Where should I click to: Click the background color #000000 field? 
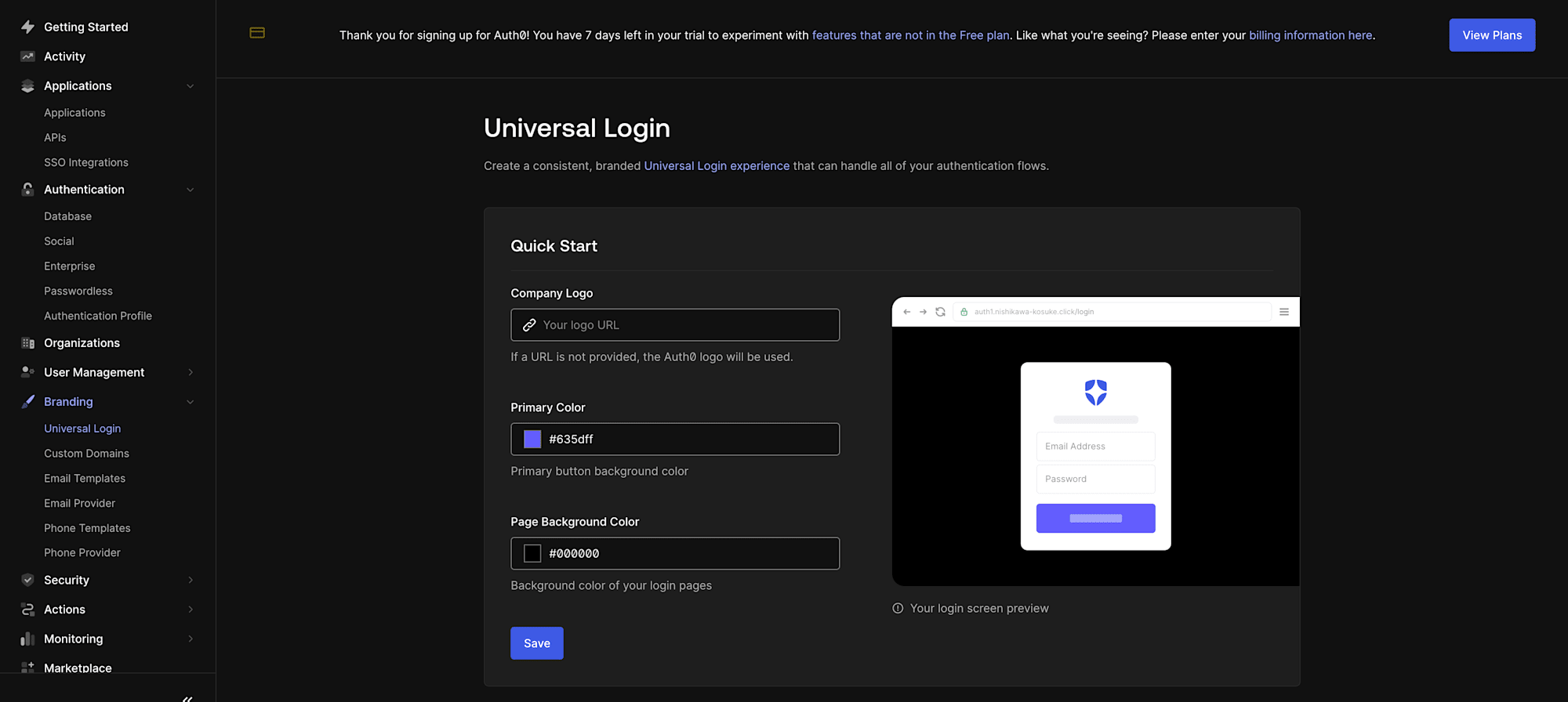(675, 553)
